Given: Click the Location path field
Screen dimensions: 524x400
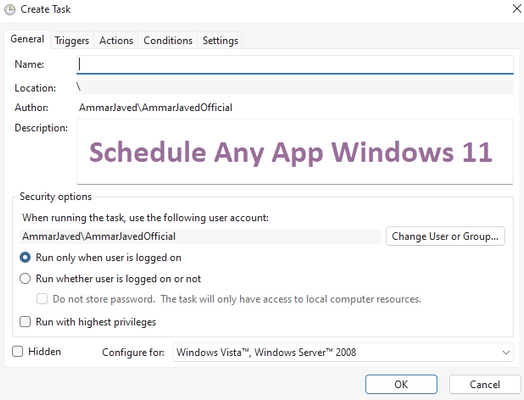Looking at the screenshot, I should click(x=295, y=87).
